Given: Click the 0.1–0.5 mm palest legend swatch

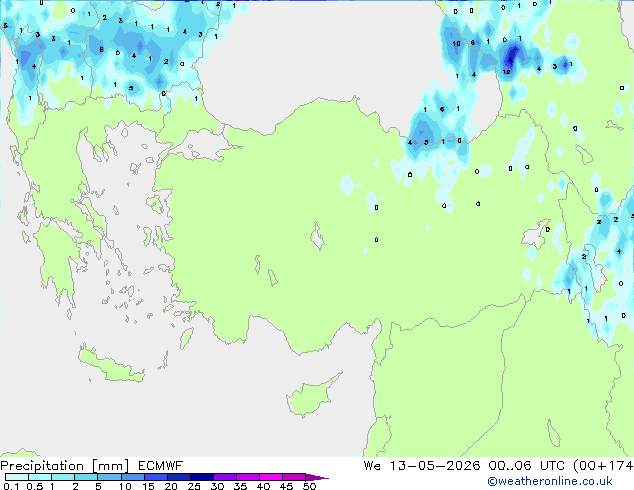Looking at the screenshot, I should pyautogui.click(x=17, y=477).
